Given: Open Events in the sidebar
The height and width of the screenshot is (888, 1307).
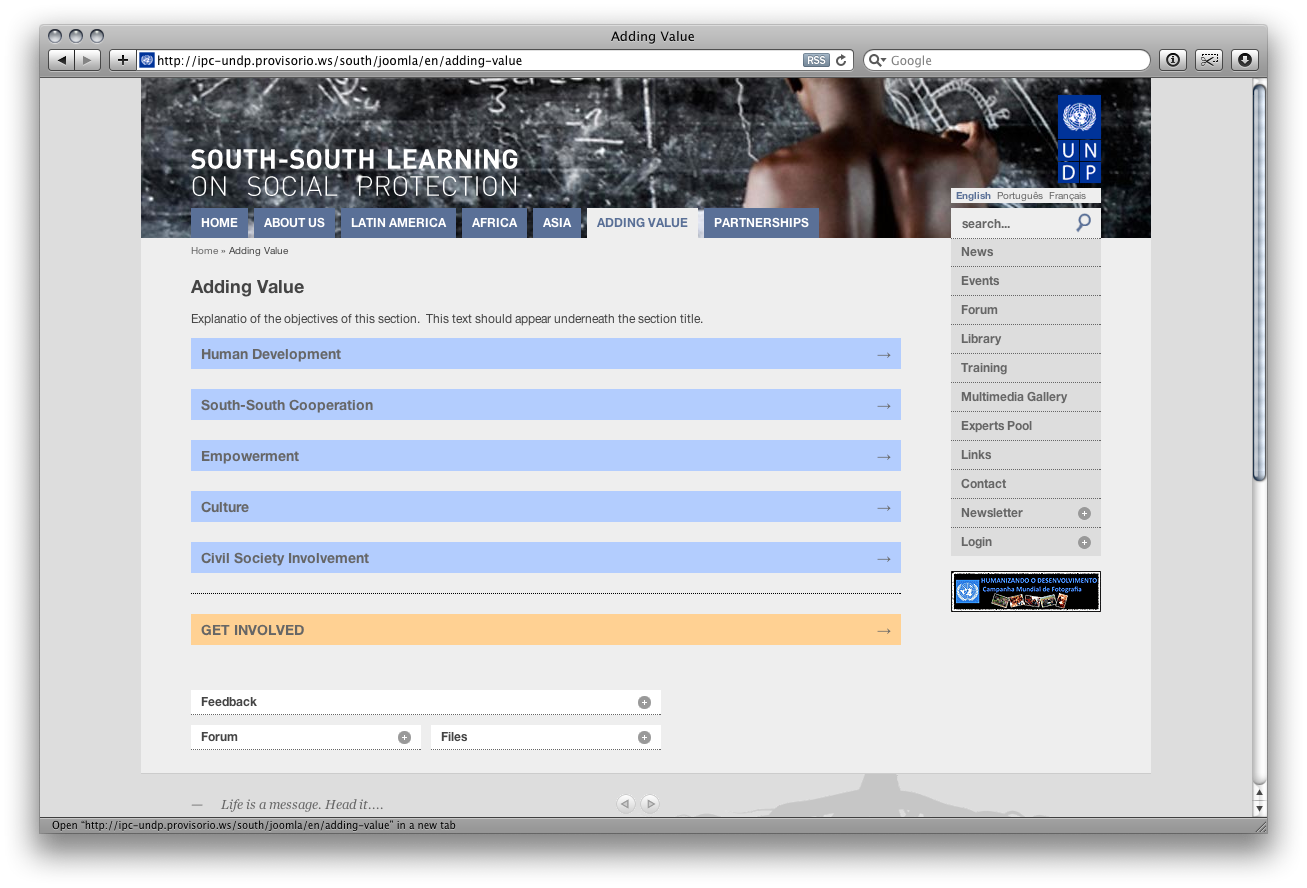Looking at the screenshot, I should coord(1026,281).
